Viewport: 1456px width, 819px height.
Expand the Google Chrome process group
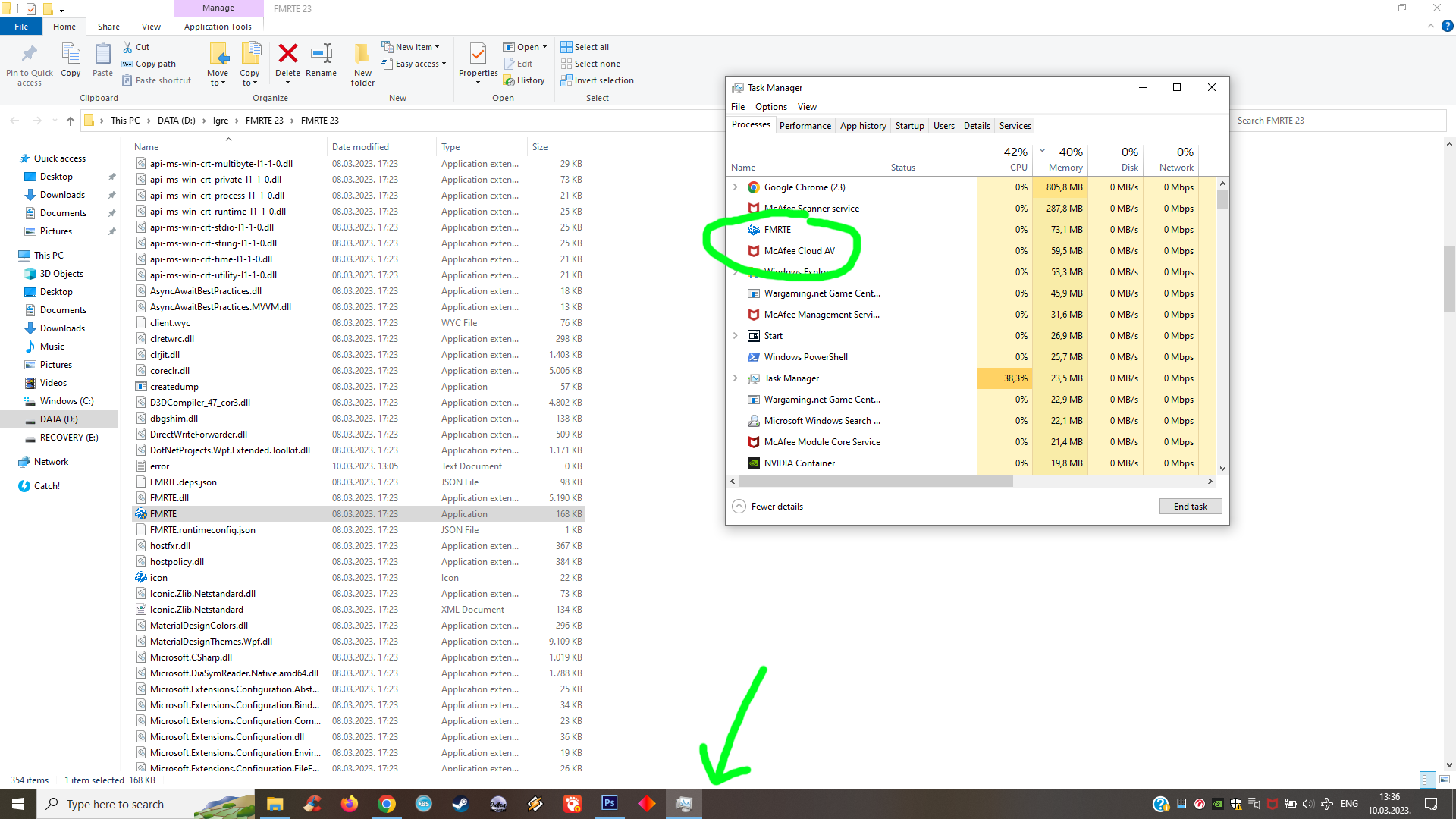[735, 187]
